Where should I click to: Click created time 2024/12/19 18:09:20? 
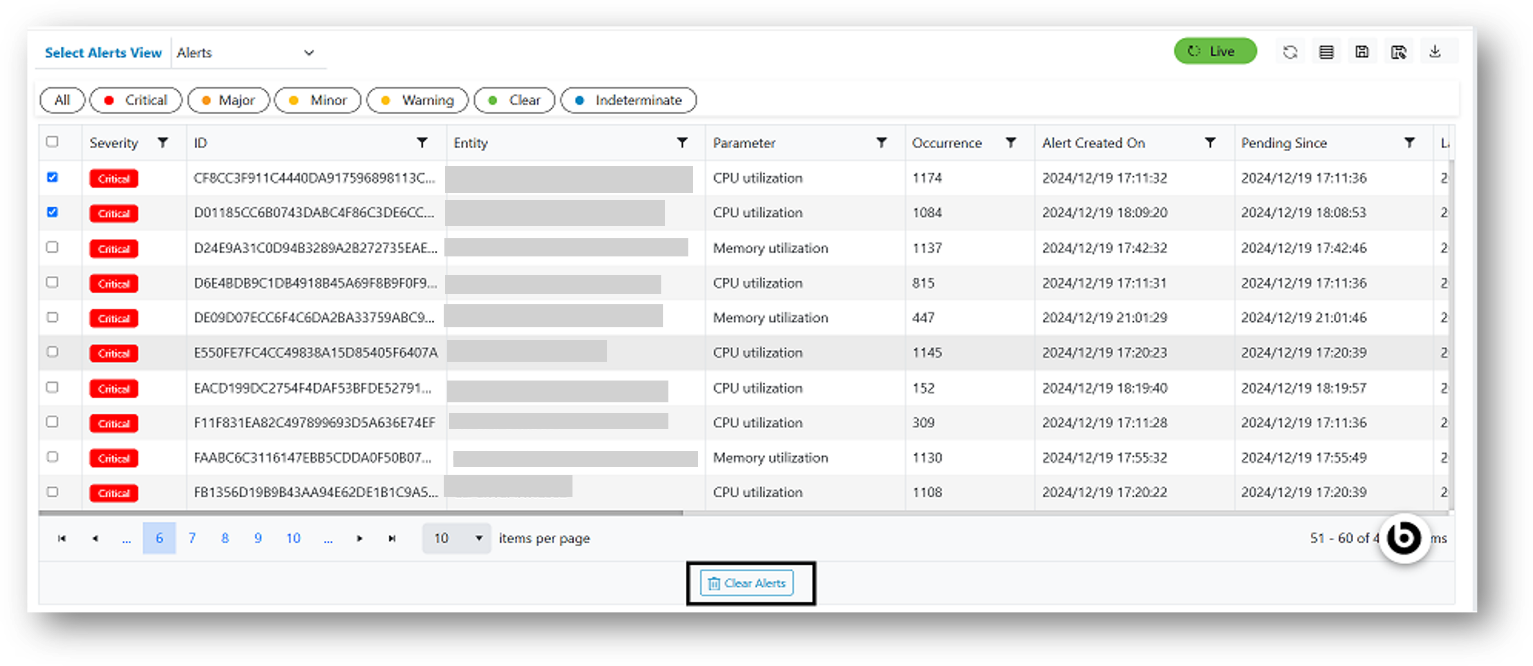[x=1104, y=213]
